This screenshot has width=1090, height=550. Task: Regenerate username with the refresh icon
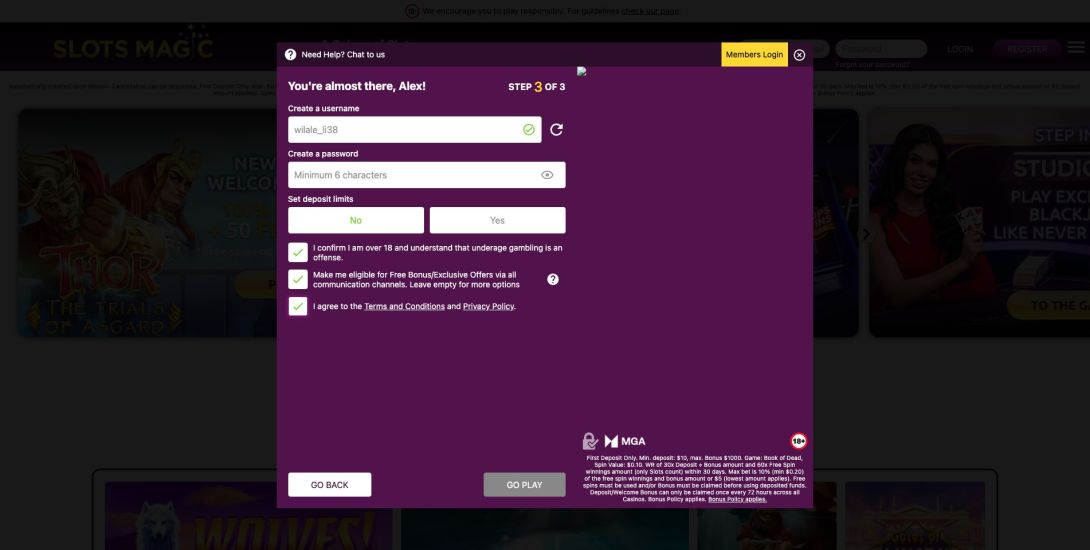click(x=556, y=129)
